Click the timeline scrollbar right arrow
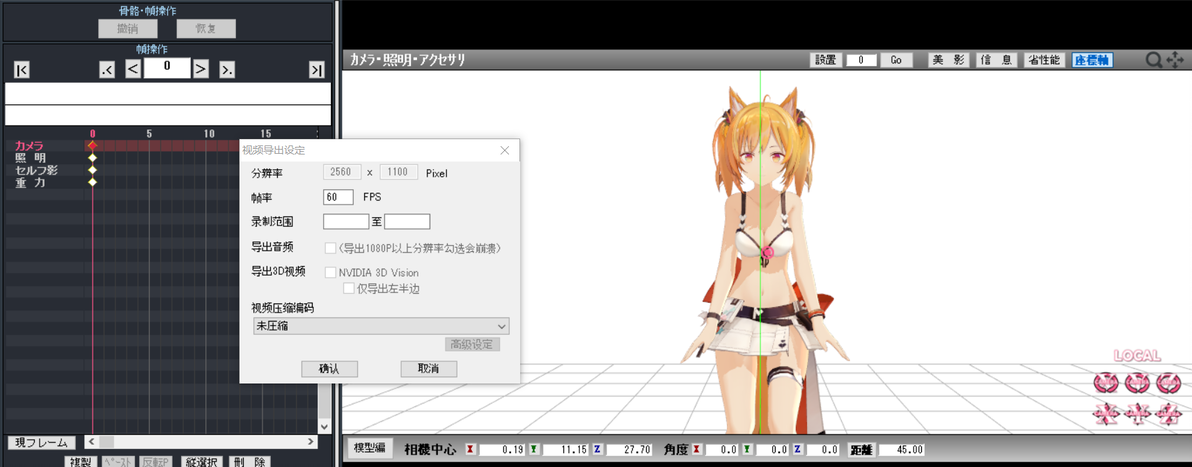This screenshot has height=467, width=1192. (311, 442)
